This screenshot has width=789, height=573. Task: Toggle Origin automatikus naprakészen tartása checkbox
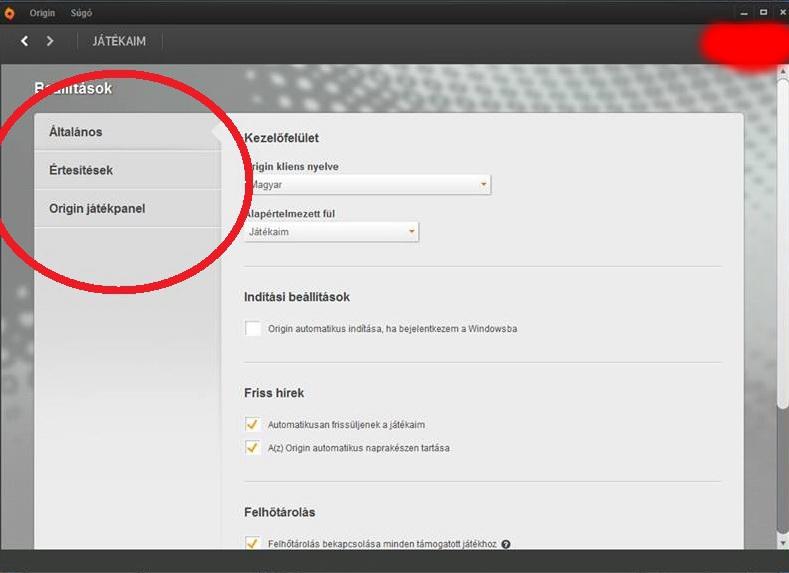click(253, 448)
